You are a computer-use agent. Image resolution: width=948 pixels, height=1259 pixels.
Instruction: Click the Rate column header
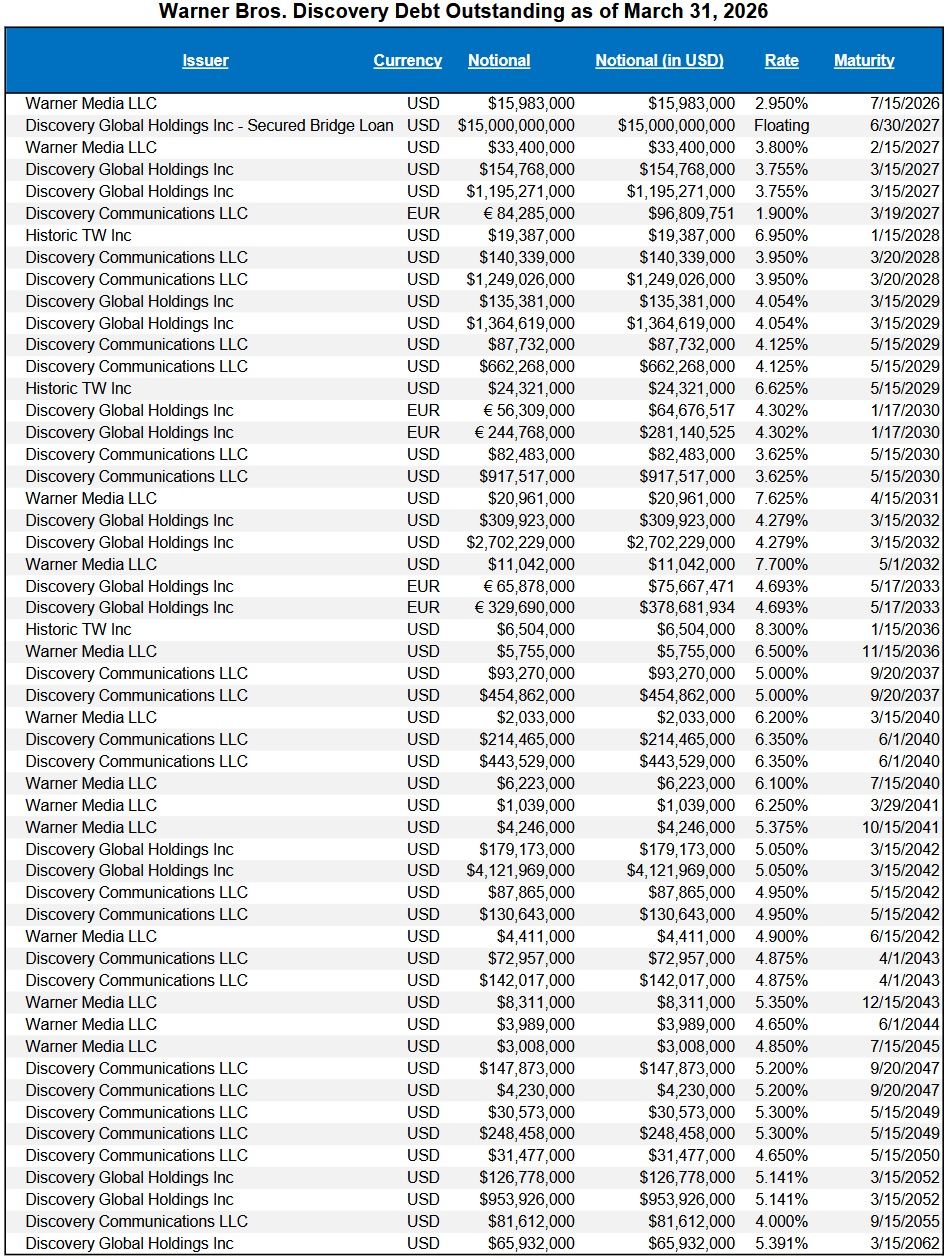click(782, 60)
